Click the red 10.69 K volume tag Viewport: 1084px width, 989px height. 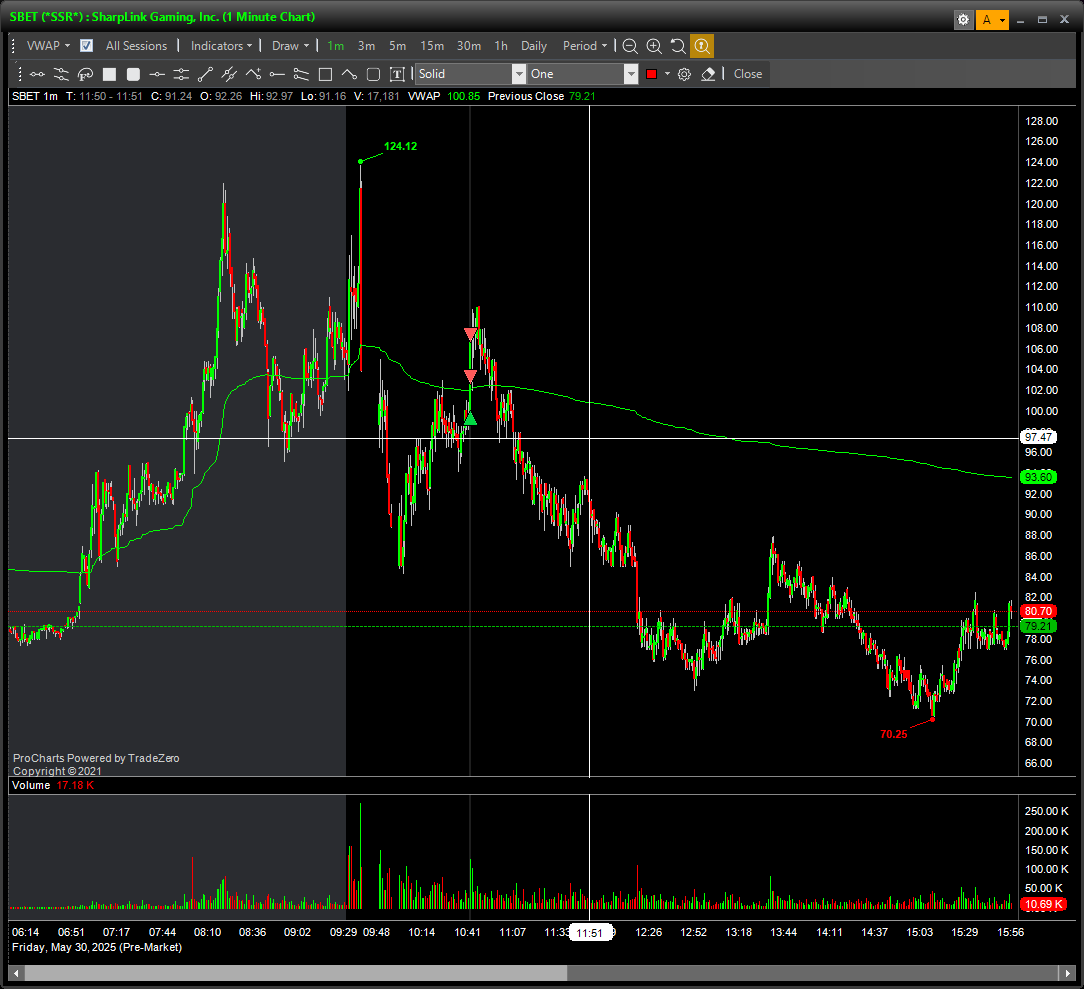tap(1043, 904)
